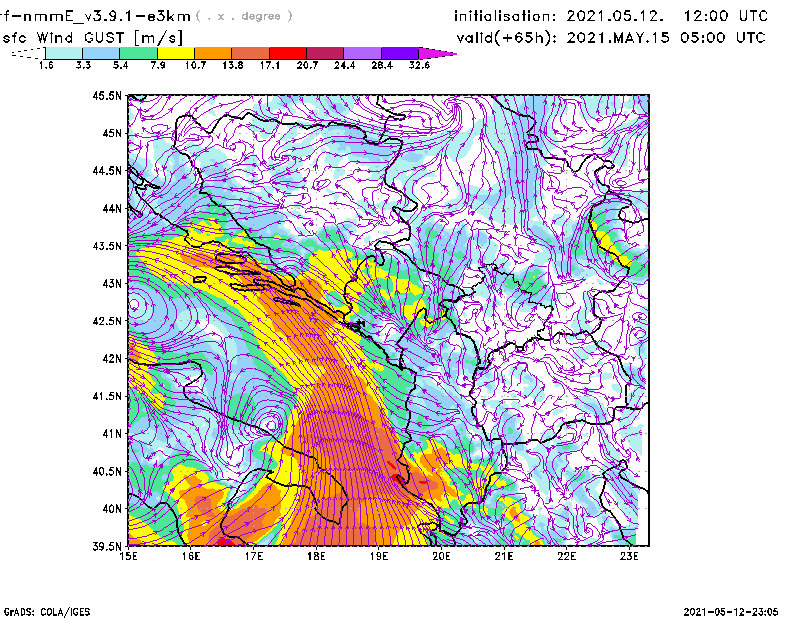Click the '44.5N' latitude label

click(x=107, y=170)
